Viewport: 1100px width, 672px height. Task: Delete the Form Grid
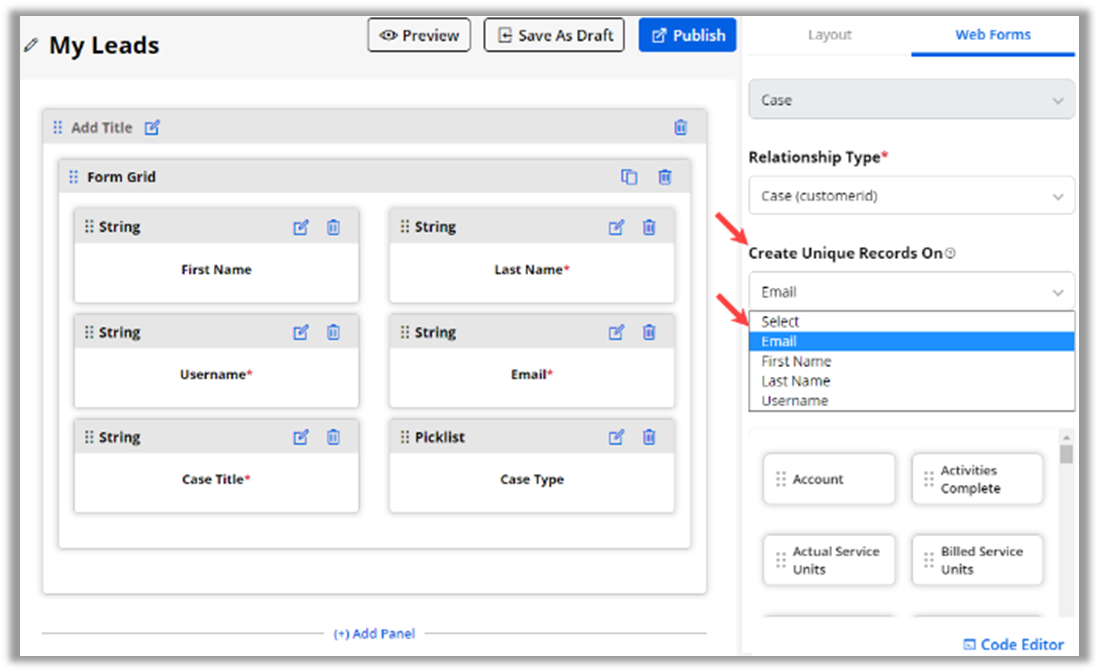665,177
